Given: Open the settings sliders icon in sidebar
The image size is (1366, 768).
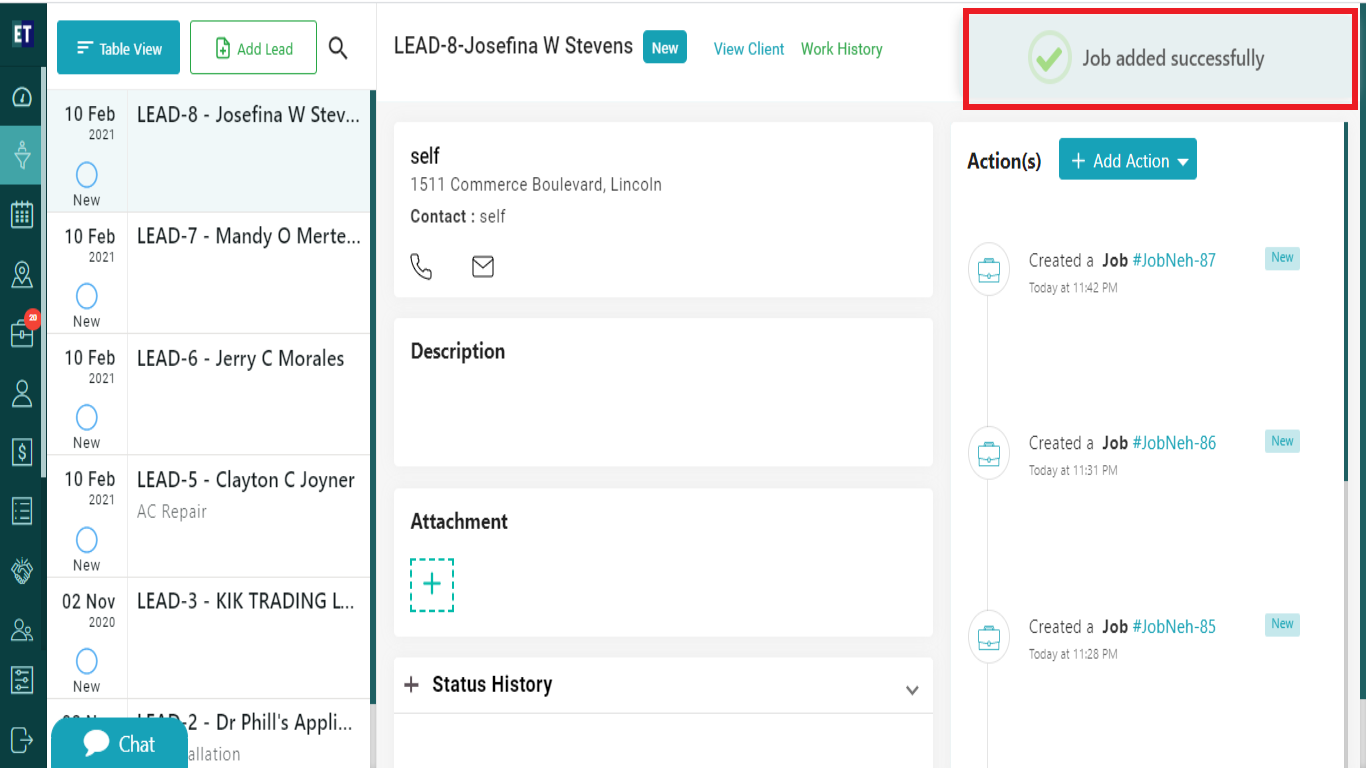Looking at the screenshot, I should pyautogui.click(x=22, y=680).
